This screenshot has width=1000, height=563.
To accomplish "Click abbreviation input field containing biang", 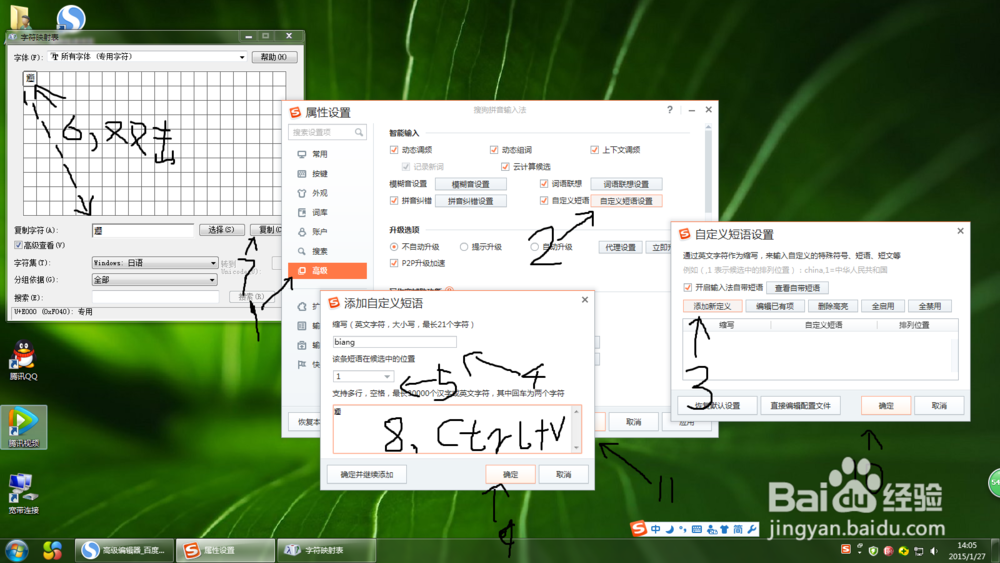I will [395, 342].
